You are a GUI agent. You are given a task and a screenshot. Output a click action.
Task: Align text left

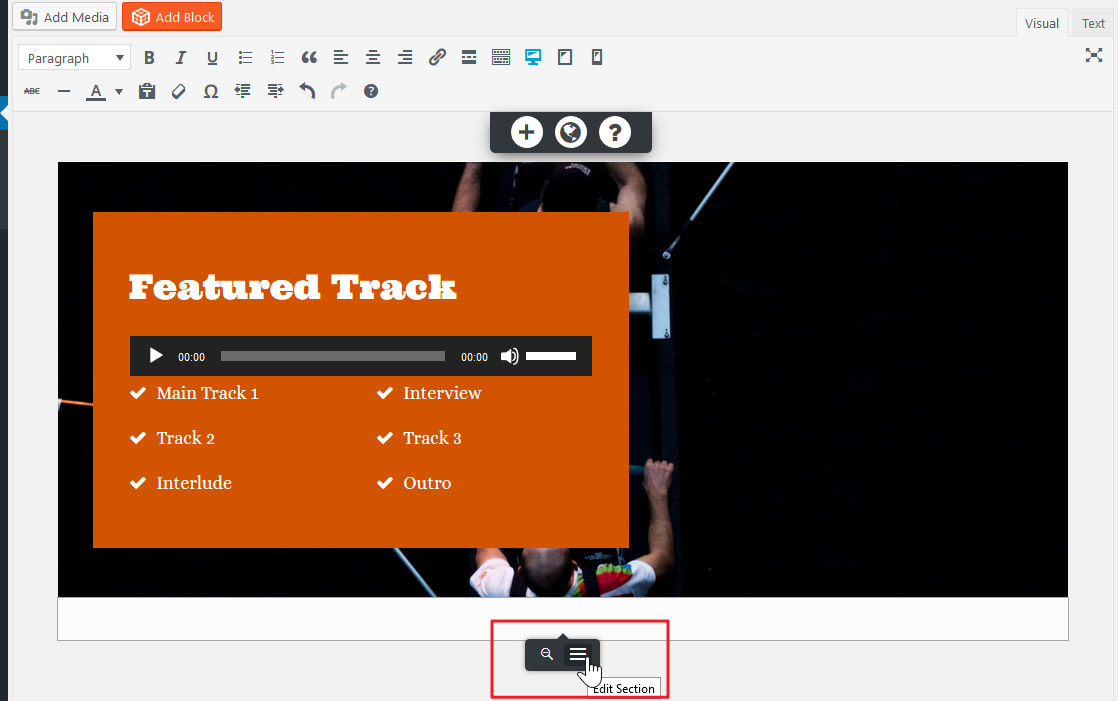click(341, 58)
